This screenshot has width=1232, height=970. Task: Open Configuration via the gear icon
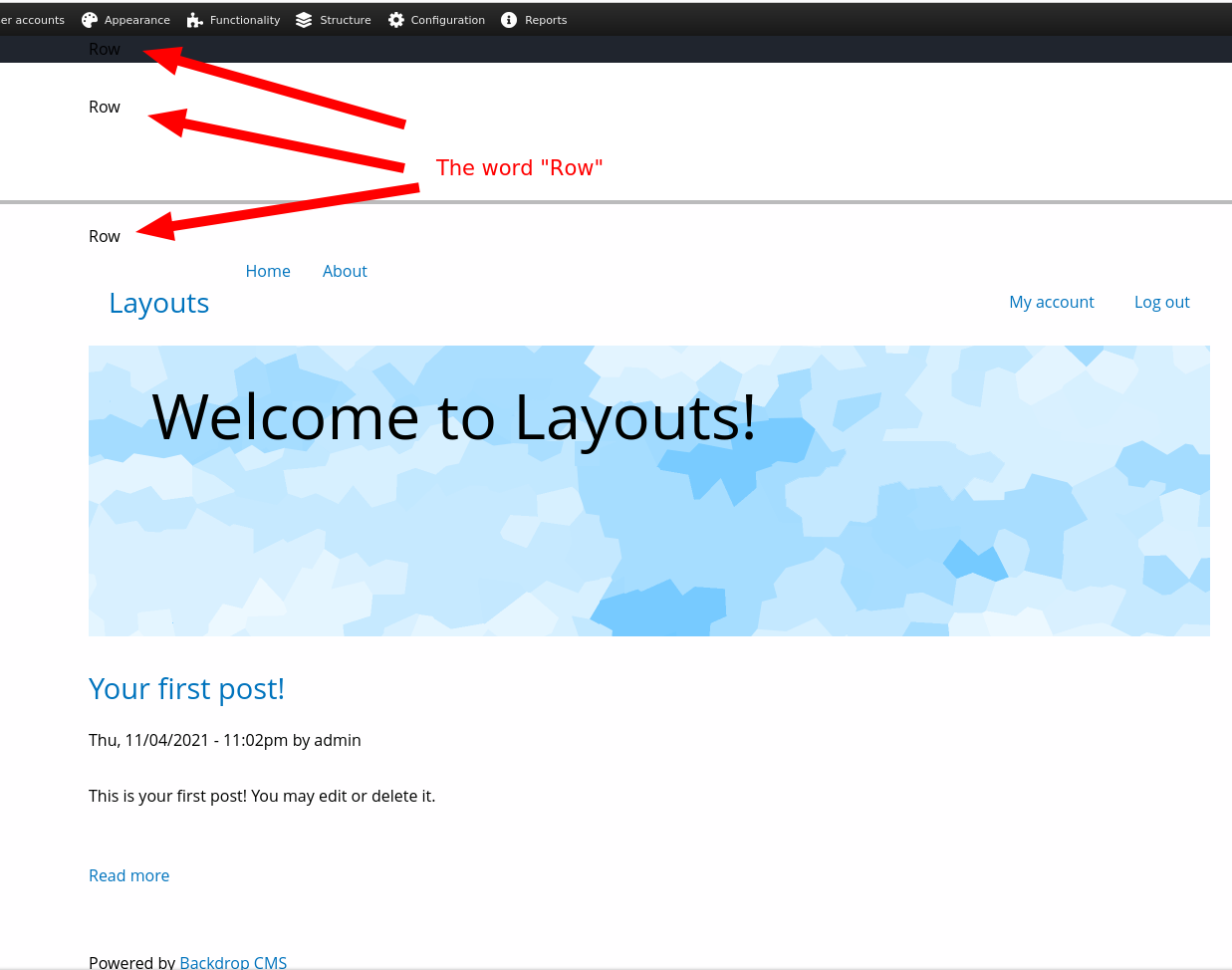coord(394,19)
